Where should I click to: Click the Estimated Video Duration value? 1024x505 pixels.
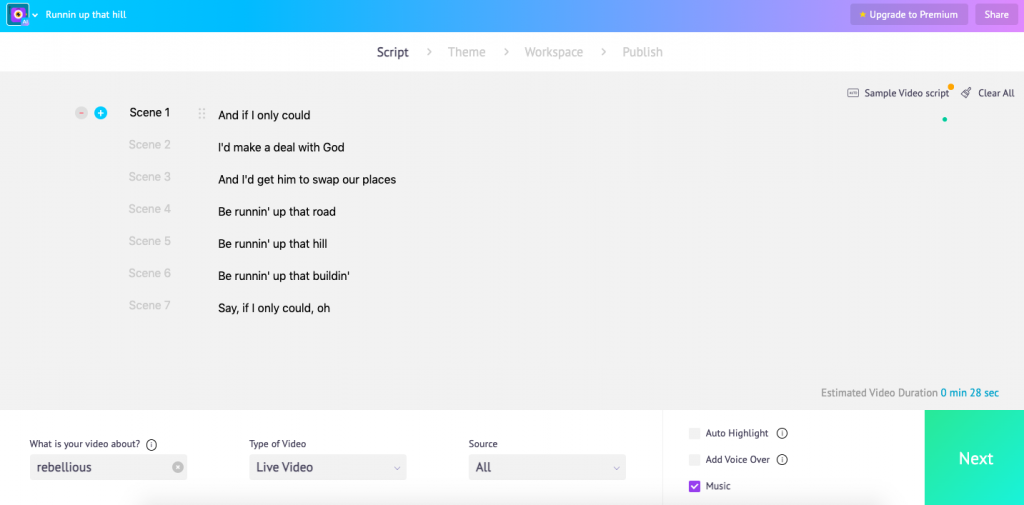point(969,393)
